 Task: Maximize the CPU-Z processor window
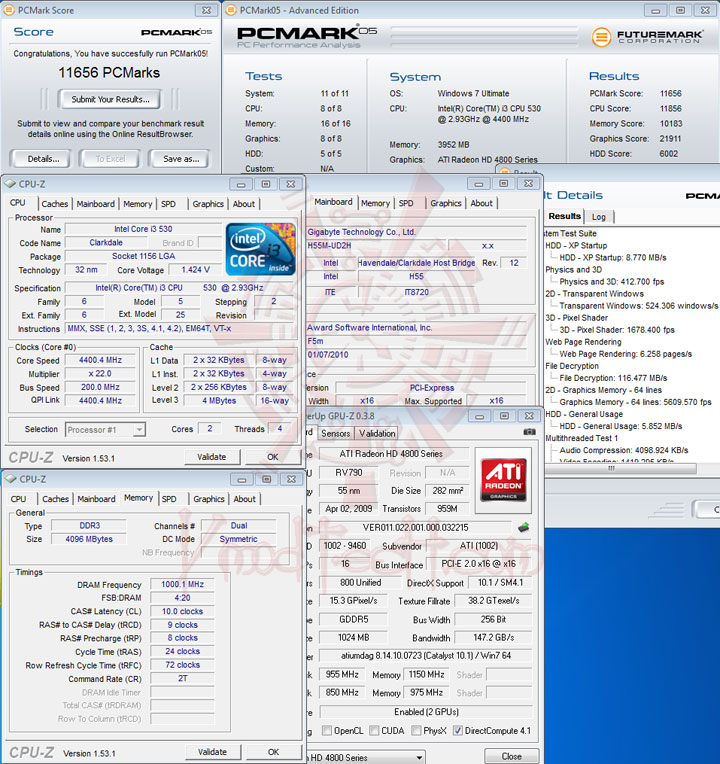(x=265, y=184)
